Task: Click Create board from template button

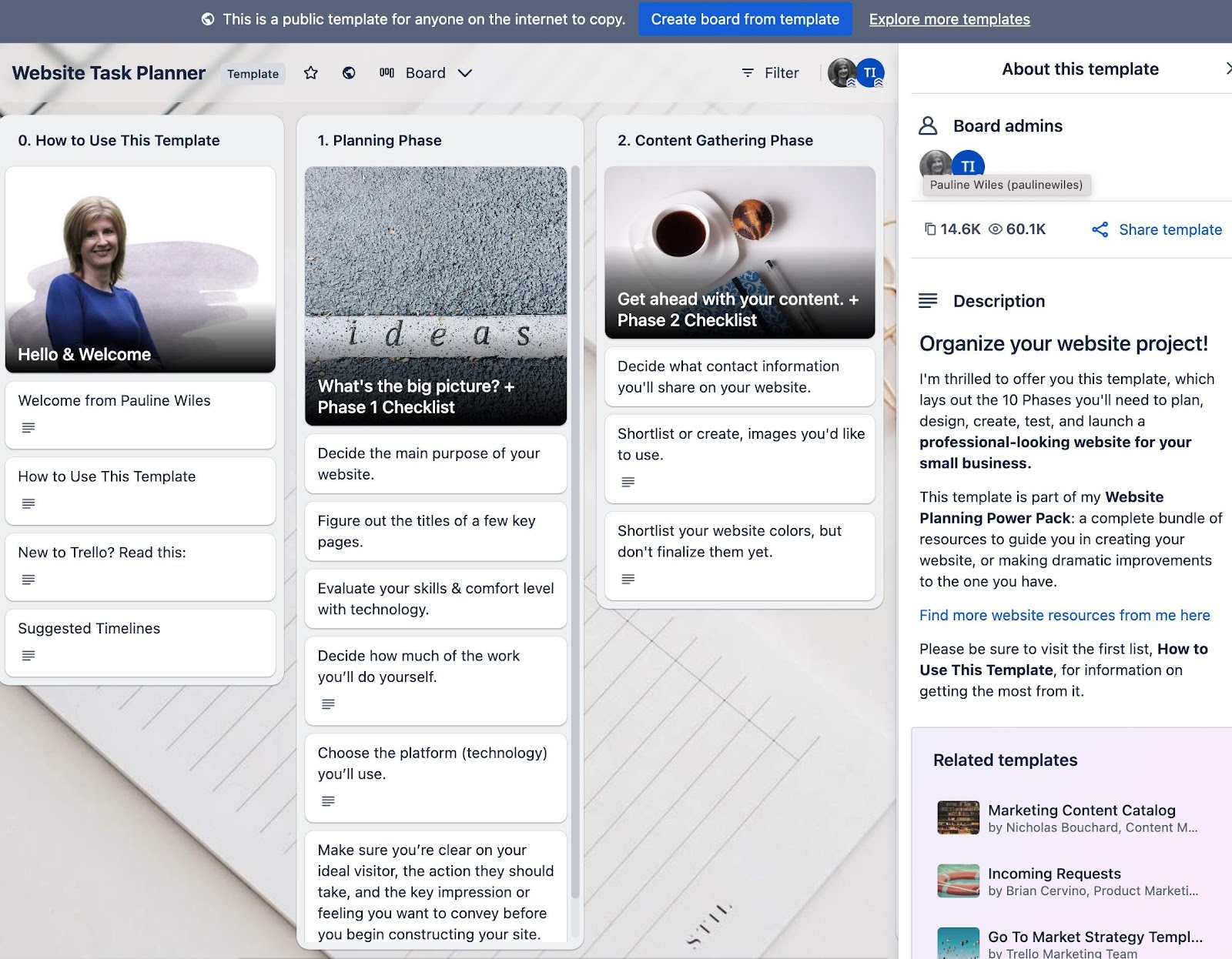Action: pos(745,19)
